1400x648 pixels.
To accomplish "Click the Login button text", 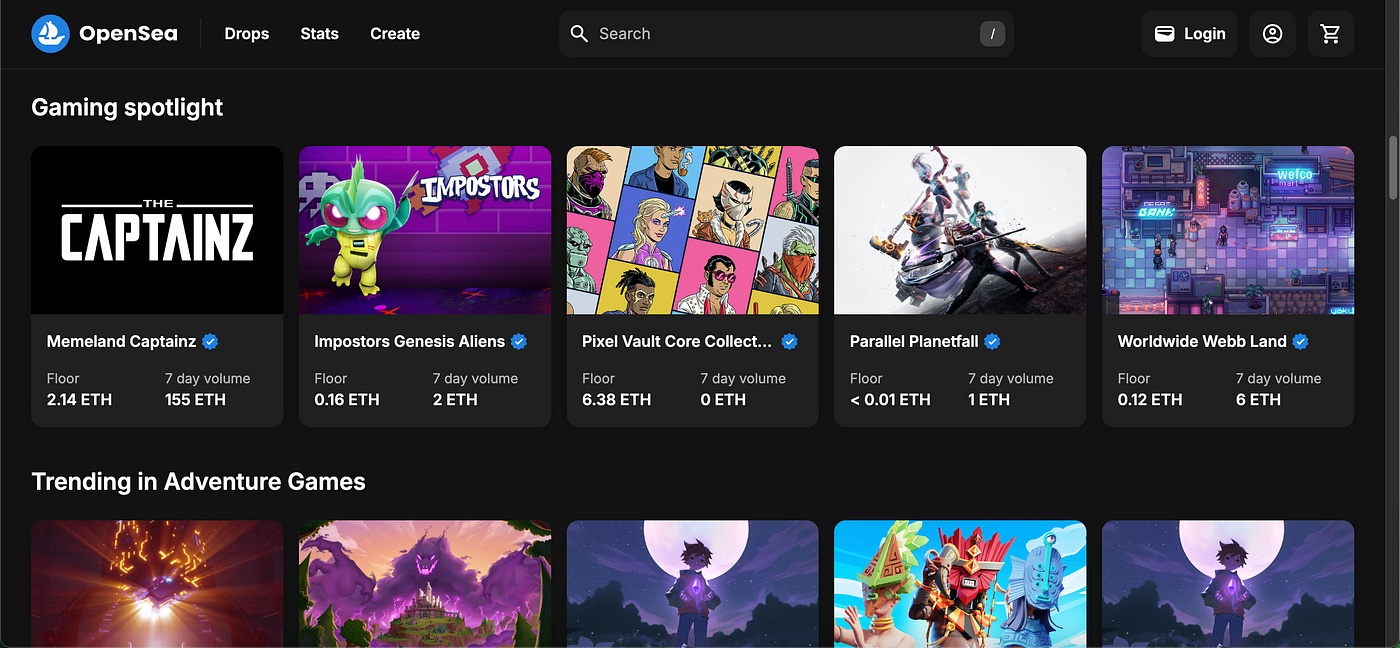I will coord(1205,34).
